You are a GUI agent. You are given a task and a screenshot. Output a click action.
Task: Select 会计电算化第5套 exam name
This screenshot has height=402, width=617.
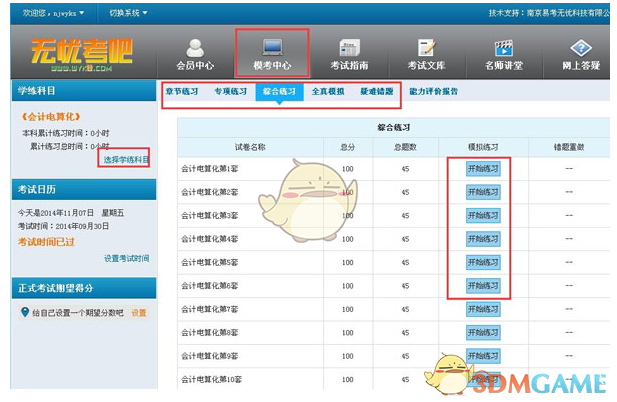click(209, 262)
